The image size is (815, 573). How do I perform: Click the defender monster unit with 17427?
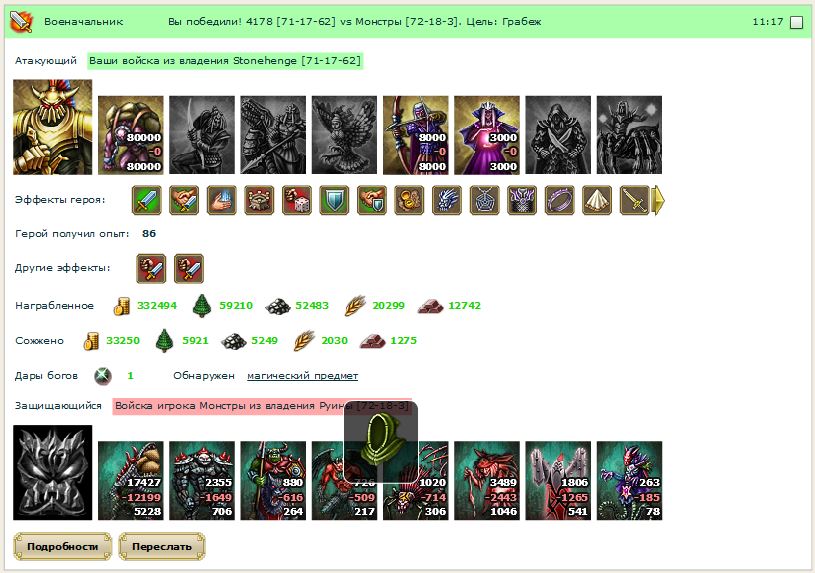[130, 480]
